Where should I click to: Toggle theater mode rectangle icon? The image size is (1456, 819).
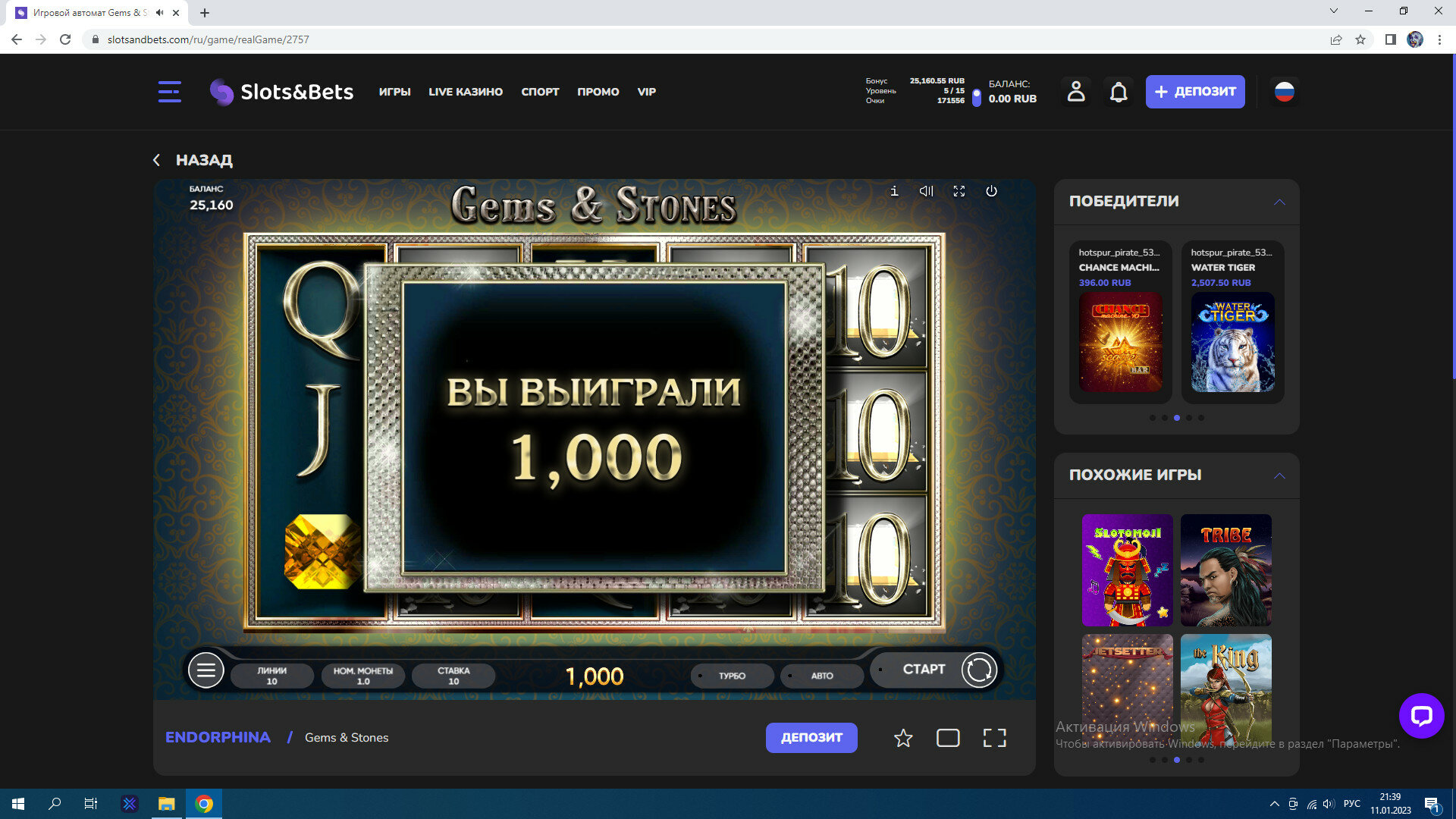(948, 738)
